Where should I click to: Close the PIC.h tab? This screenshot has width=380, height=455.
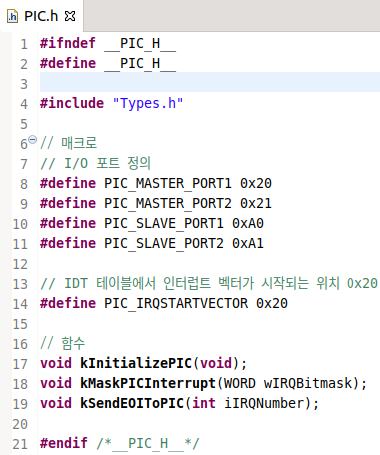coord(70,16)
